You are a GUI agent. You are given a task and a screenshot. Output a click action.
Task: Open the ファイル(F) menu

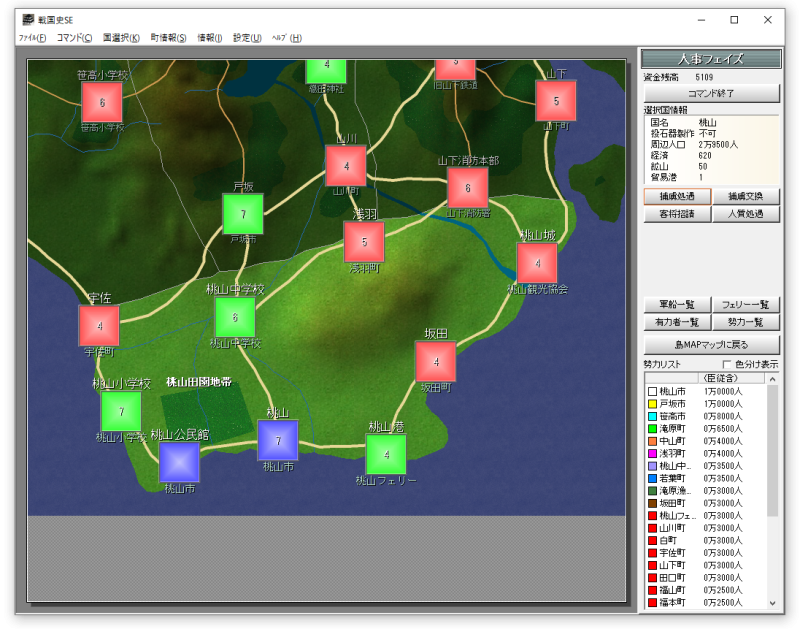32,38
